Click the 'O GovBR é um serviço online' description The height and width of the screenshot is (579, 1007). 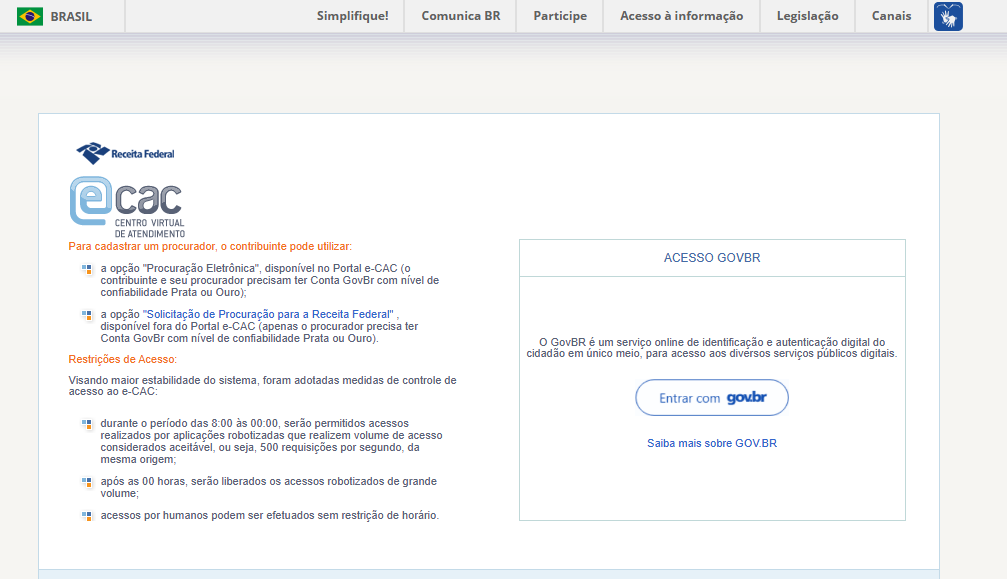tap(712, 348)
